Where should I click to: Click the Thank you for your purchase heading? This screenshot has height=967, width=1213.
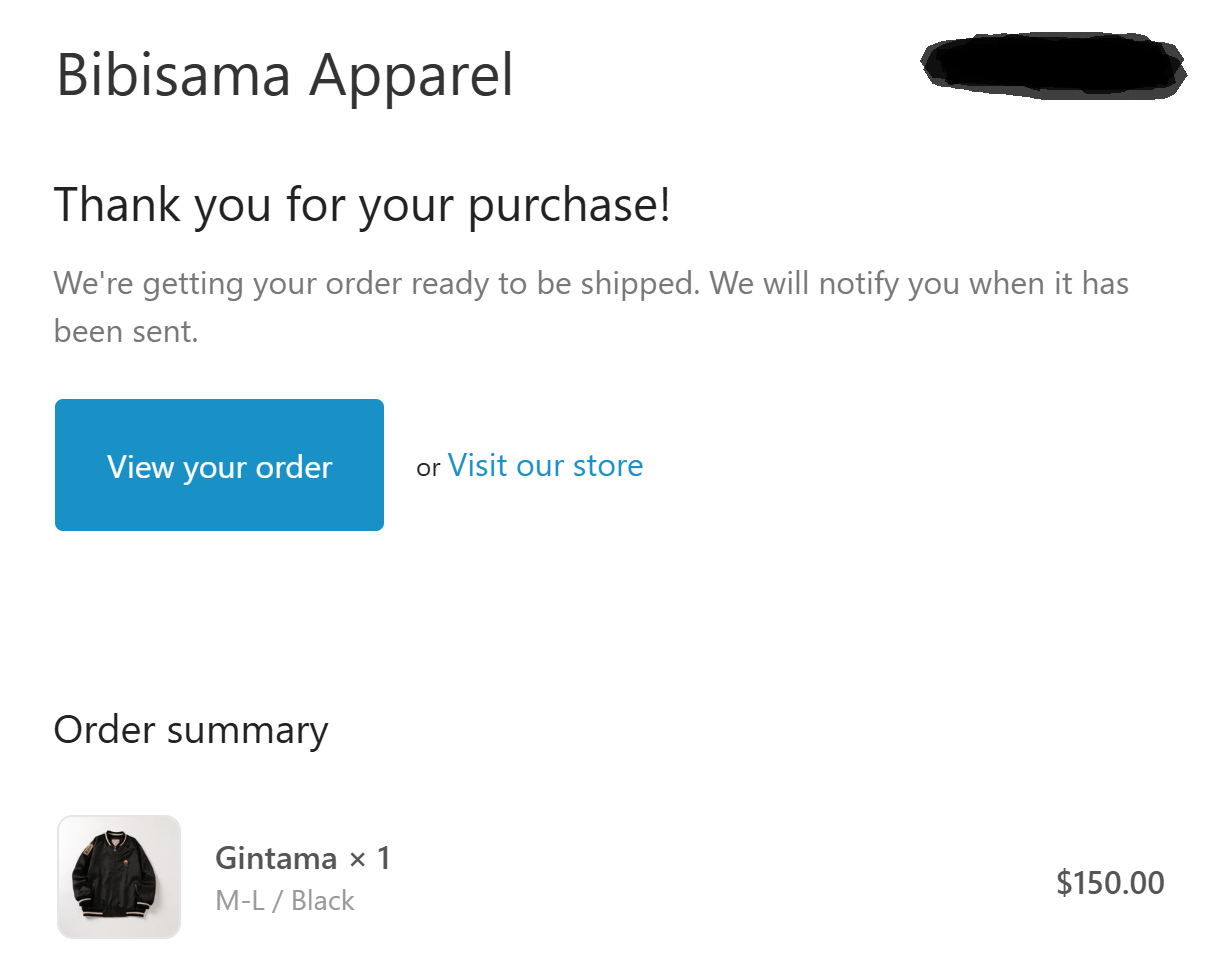tap(361, 206)
